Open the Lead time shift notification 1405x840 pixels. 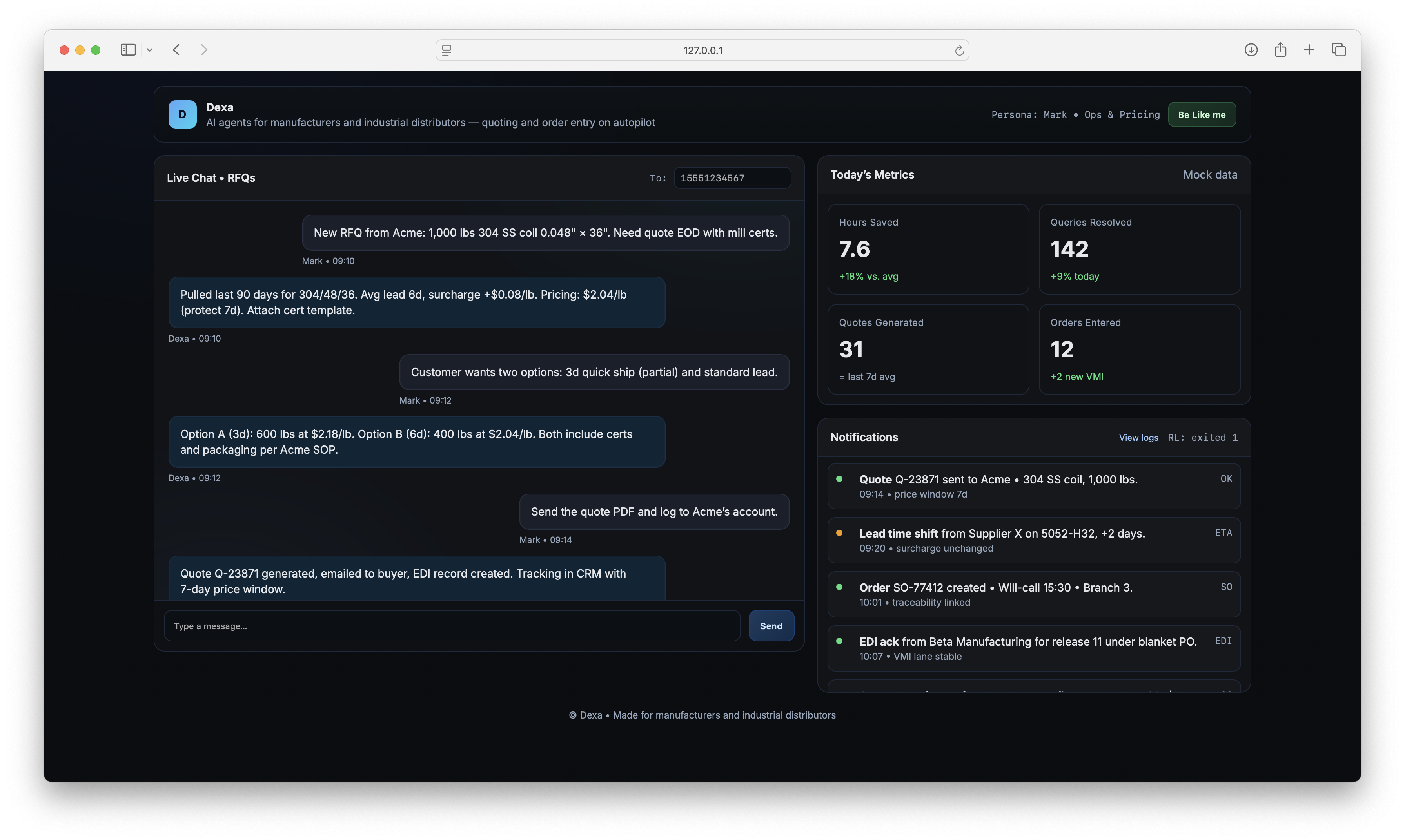(1033, 540)
